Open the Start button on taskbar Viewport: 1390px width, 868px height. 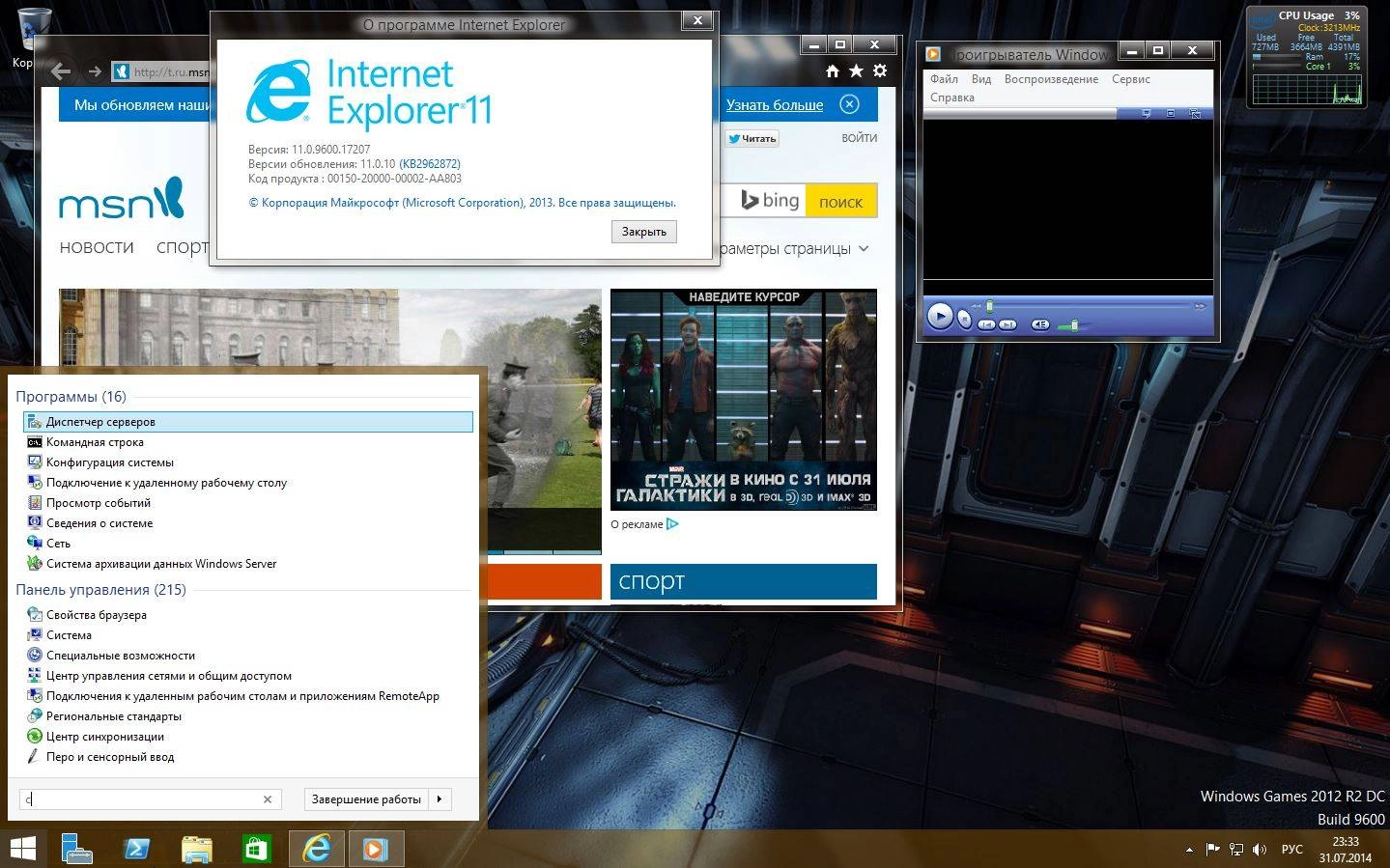[23, 849]
